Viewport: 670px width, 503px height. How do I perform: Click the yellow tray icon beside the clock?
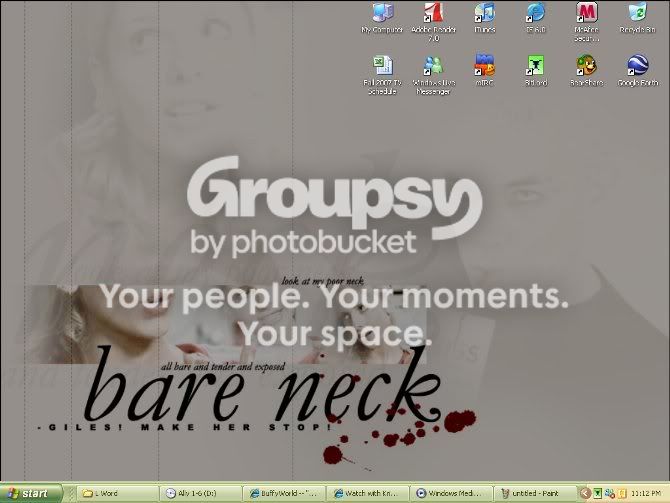tap(623, 494)
